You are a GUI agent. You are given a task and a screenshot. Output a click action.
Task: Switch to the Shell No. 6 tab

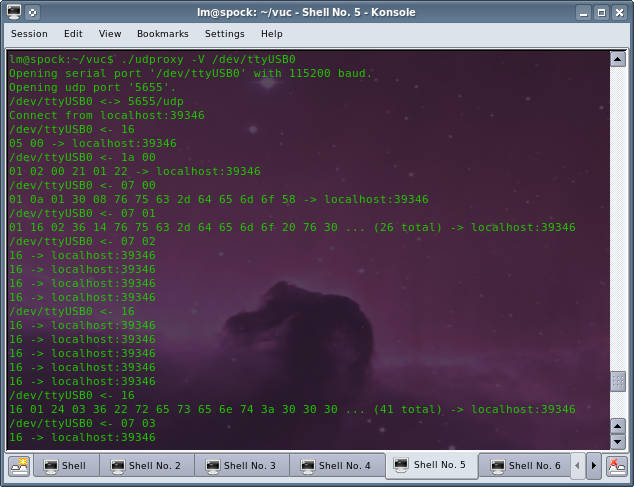click(526, 466)
